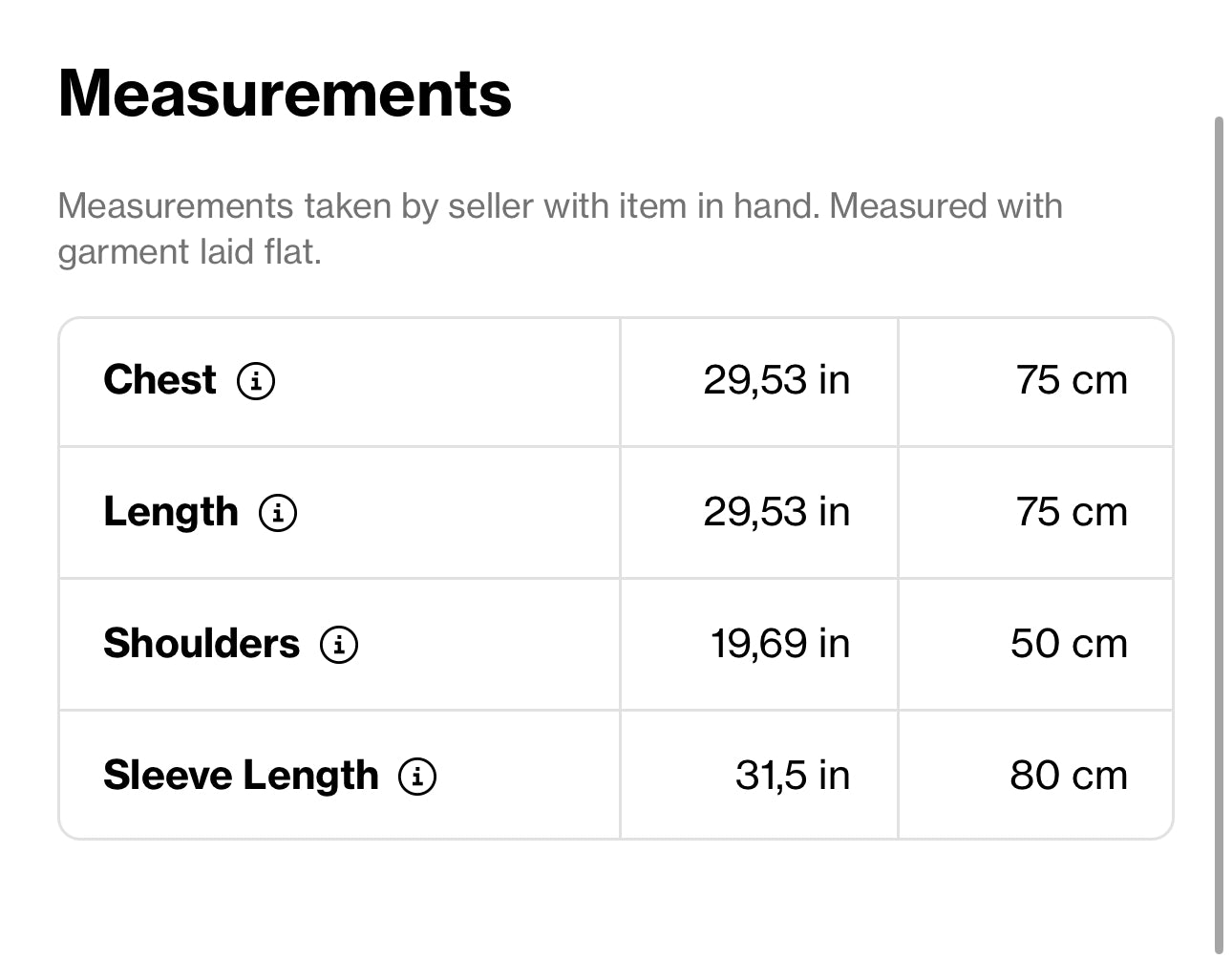Select the 31,5 in sleeve value

792,776
